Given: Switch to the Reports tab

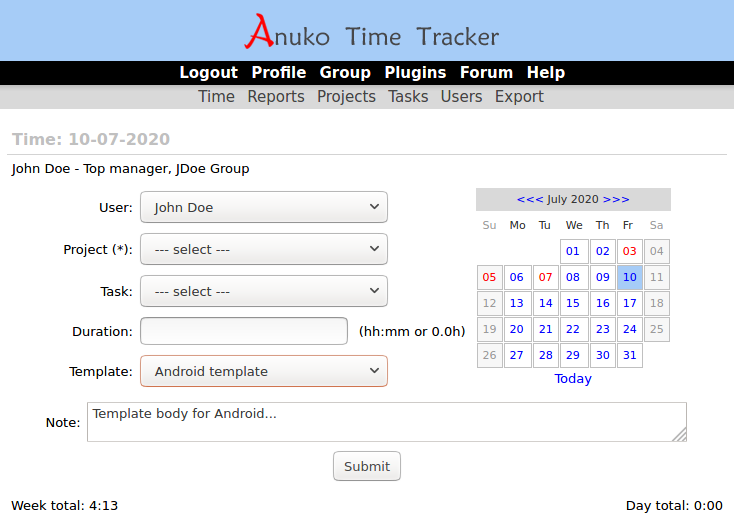Looking at the screenshot, I should click(276, 96).
